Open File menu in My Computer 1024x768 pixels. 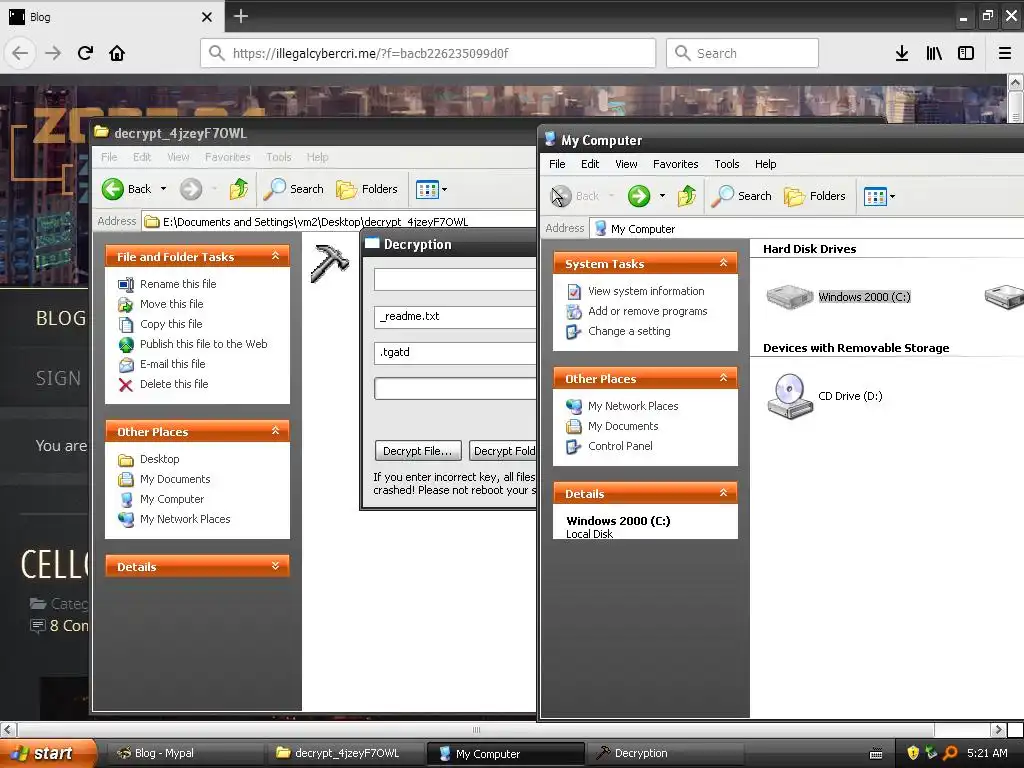[557, 164]
